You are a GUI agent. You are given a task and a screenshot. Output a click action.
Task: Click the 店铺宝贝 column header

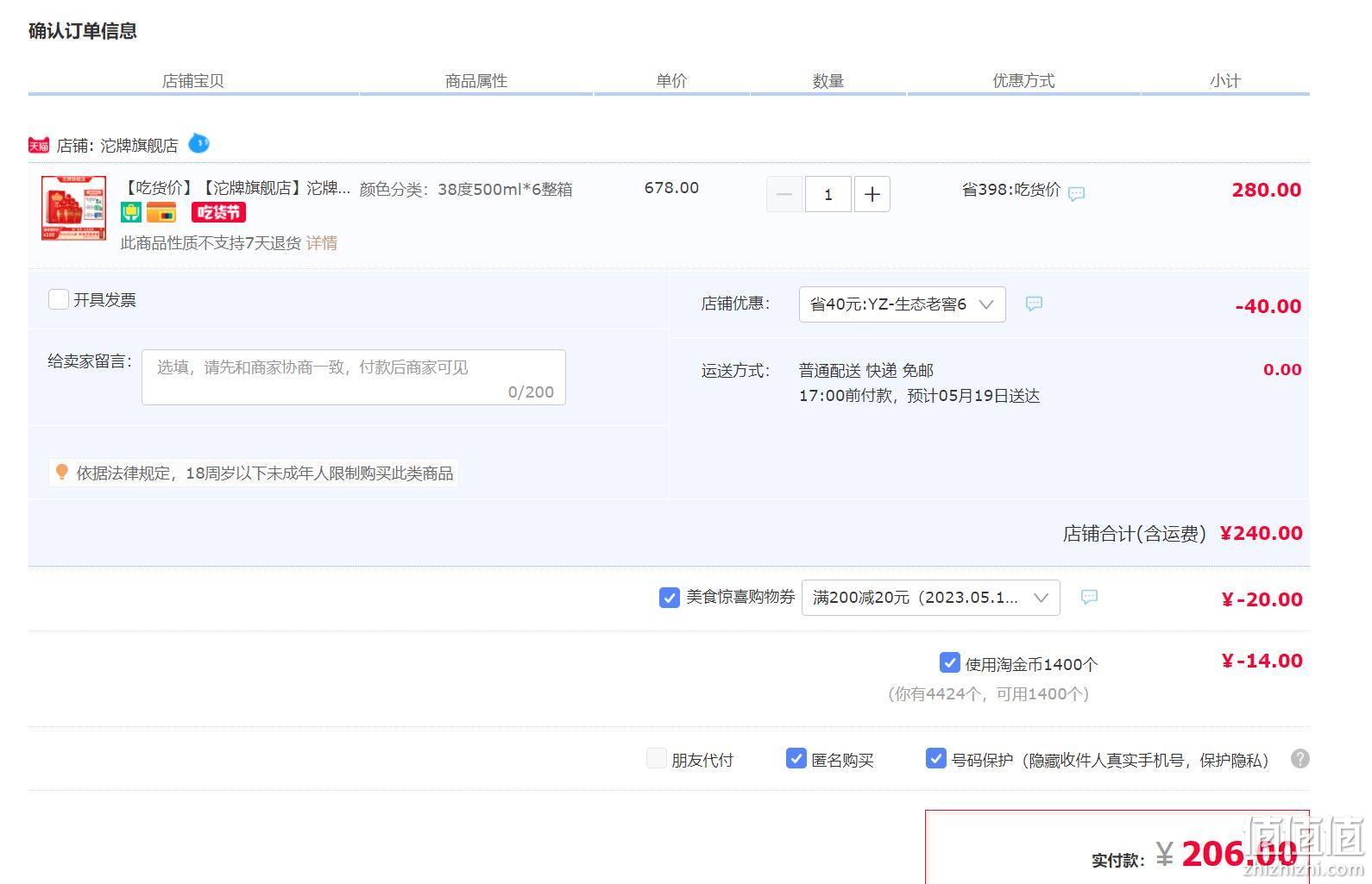[193, 80]
